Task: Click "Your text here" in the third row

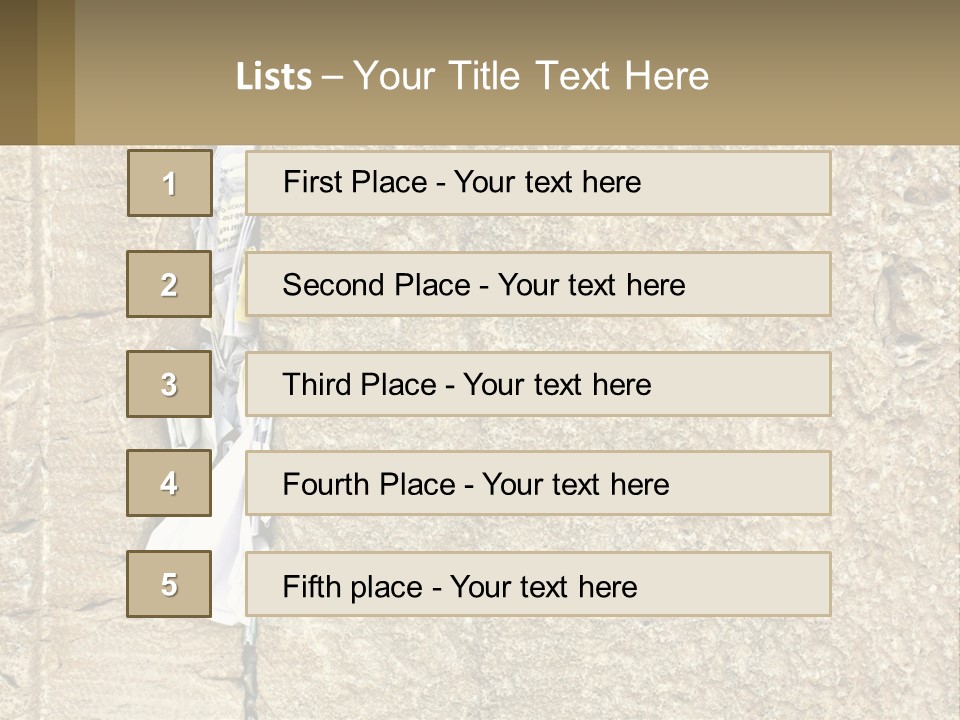Action: coord(557,385)
